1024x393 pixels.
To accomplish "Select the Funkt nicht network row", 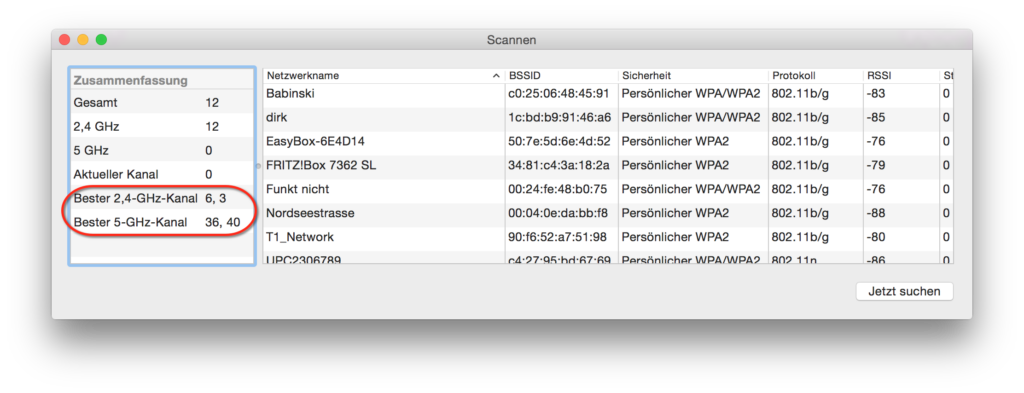I will (x=607, y=189).
